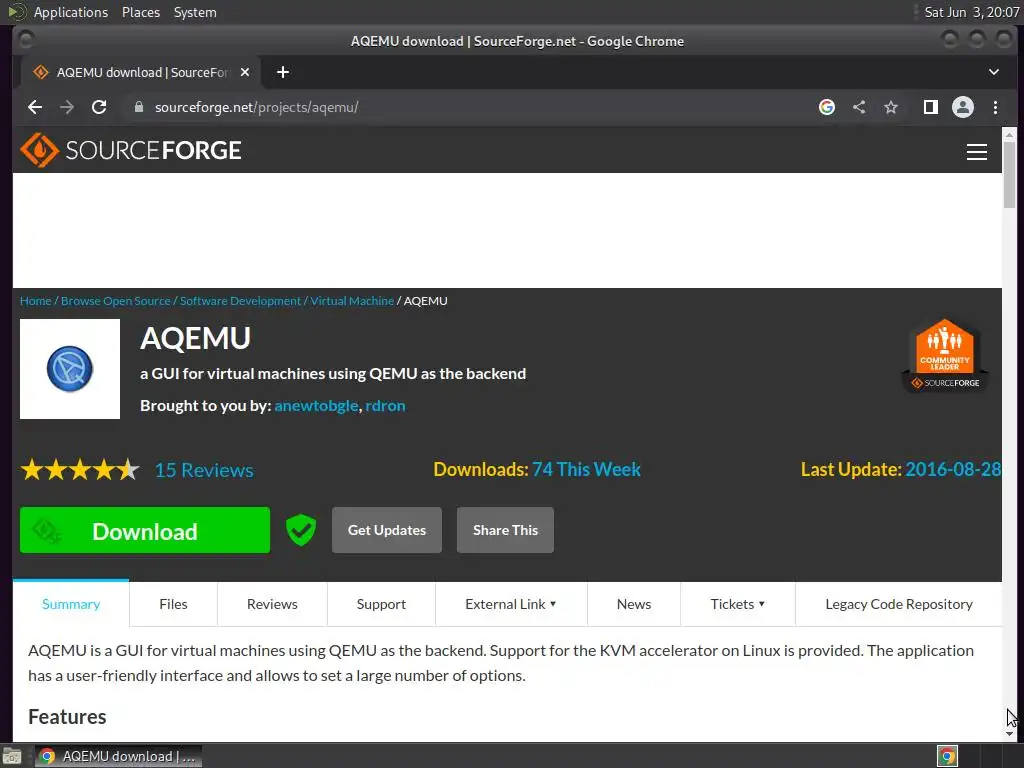The width and height of the screenshot is (1024, 768).
Task: Open Chrome profile avatar
Action: tap(963, 107)
